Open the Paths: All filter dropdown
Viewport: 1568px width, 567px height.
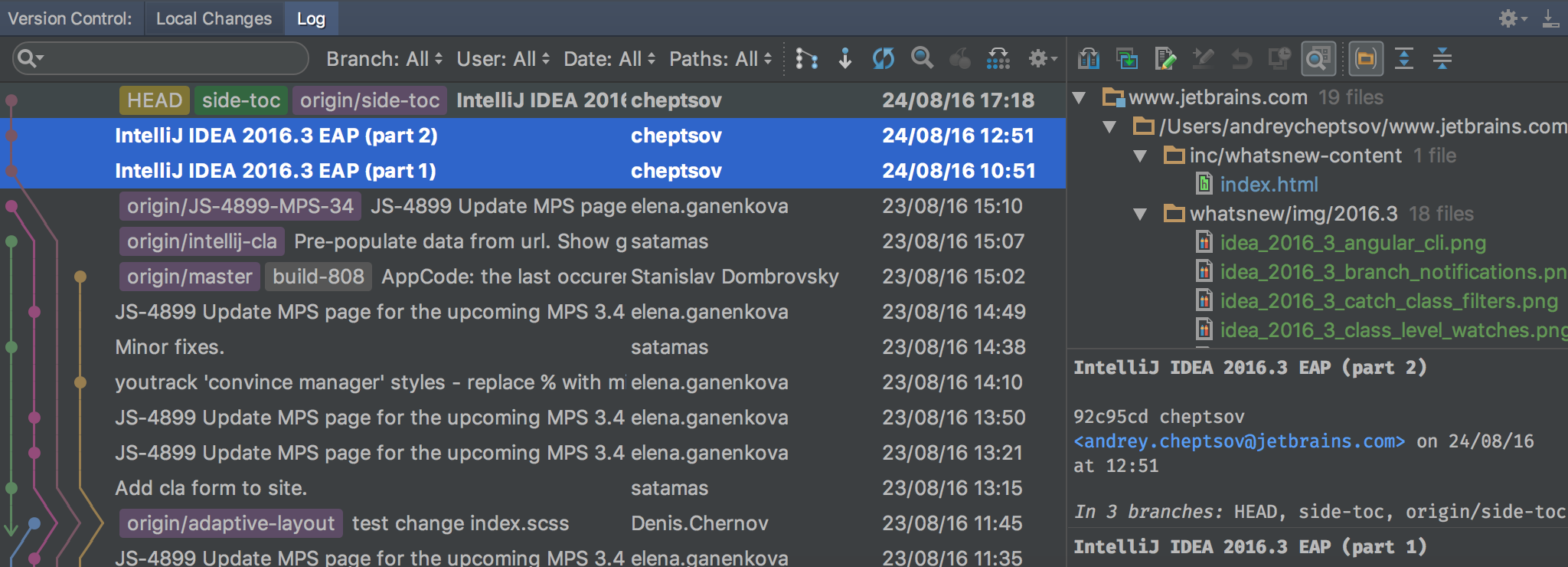(x=720, y=59)
